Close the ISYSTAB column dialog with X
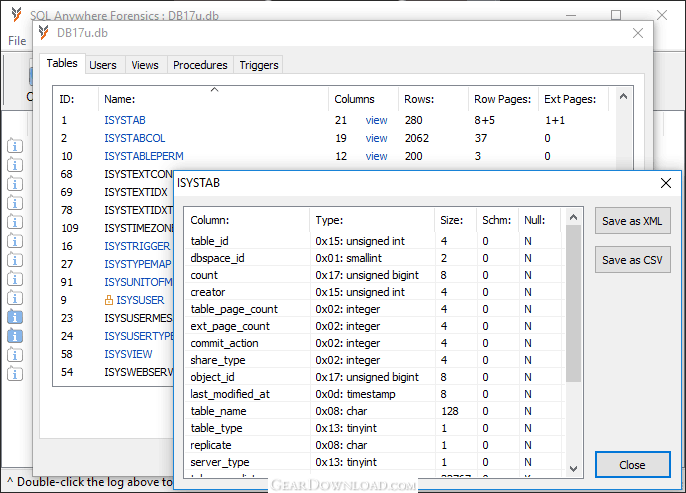The width and height of the screenshot is (686, 493). coord(665,183)
